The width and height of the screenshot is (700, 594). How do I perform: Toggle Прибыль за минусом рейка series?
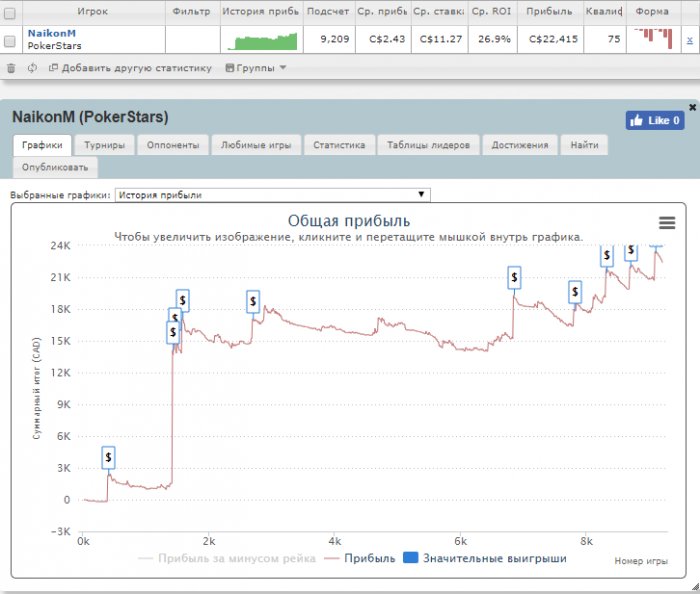(226, 558)
